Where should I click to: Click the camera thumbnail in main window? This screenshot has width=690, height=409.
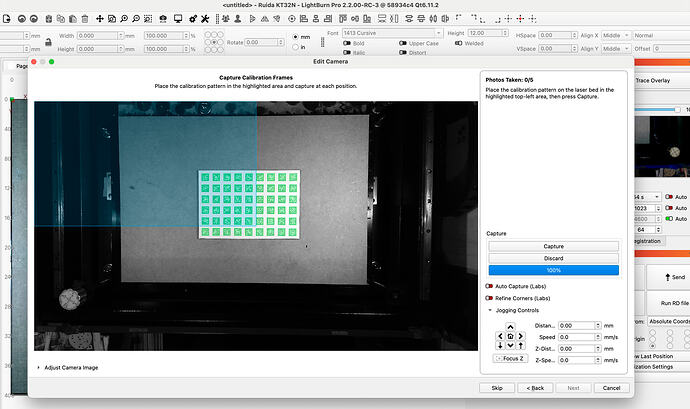tap(662, 146)
